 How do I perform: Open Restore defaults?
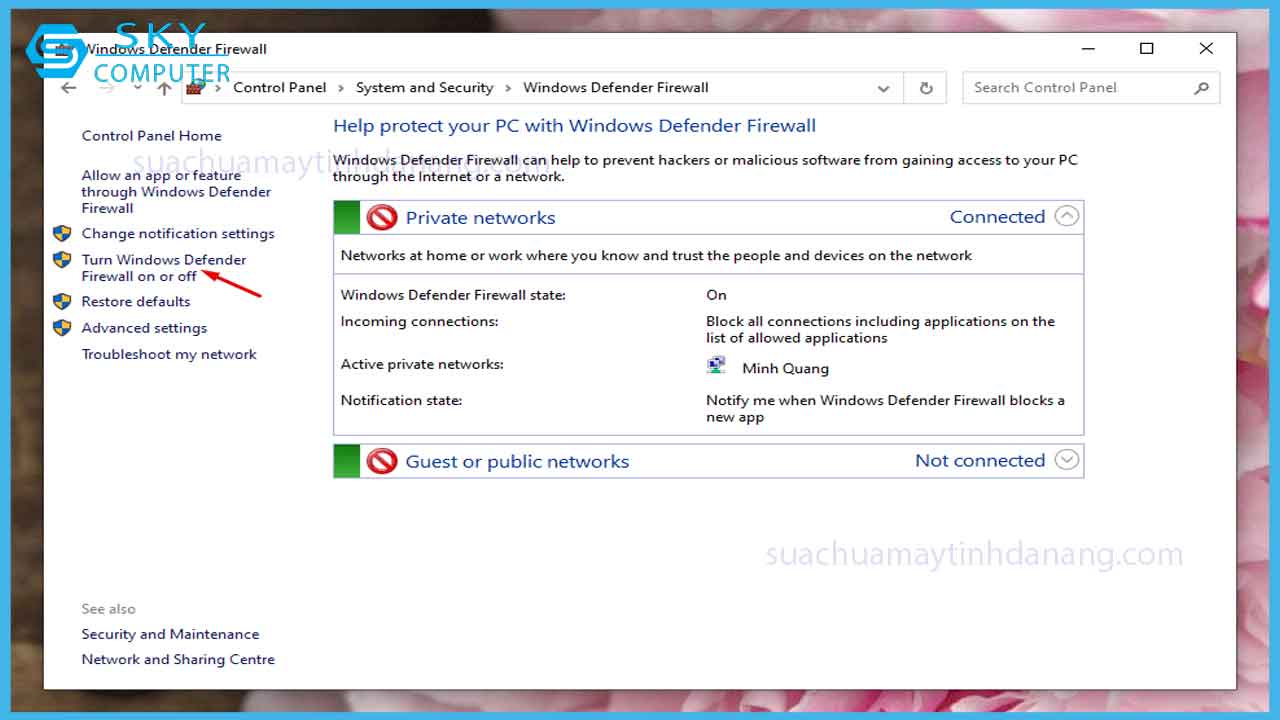tap(136, 301)
